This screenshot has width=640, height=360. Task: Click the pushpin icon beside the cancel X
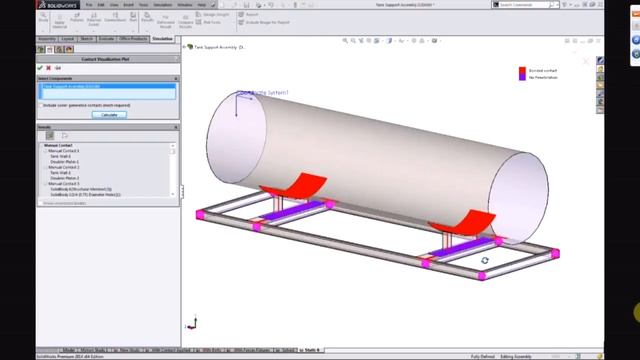58,68
